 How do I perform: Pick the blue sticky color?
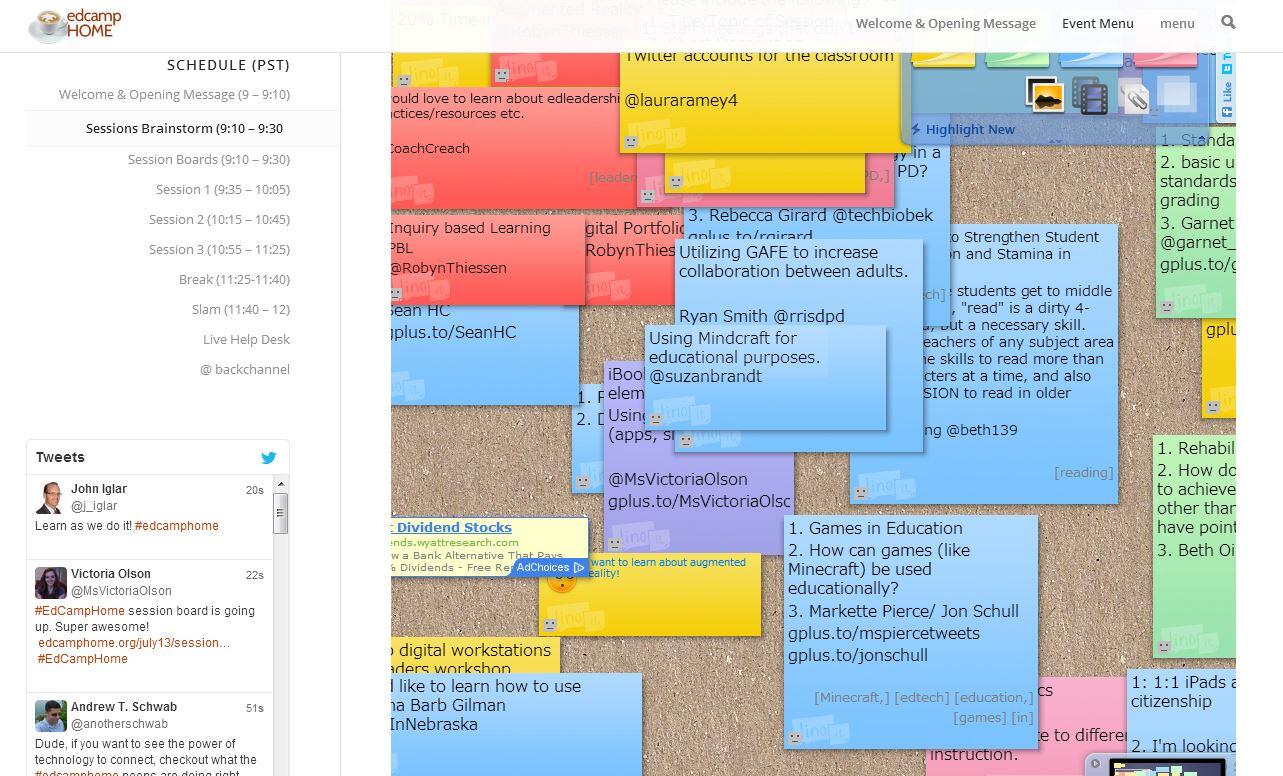pos(1091,59)
